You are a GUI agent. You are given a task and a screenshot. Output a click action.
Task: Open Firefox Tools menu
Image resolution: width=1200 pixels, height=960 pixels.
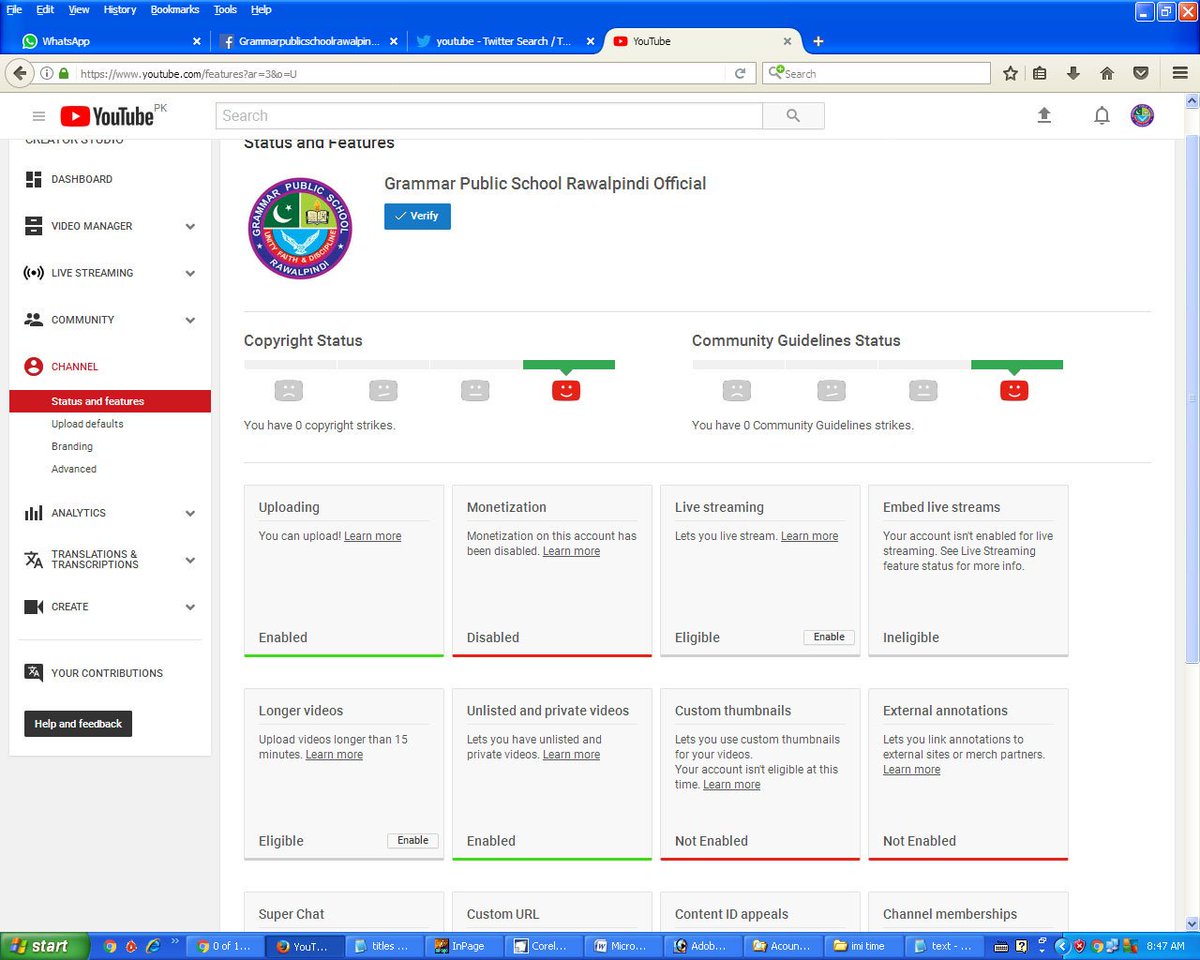pos(225,9)
